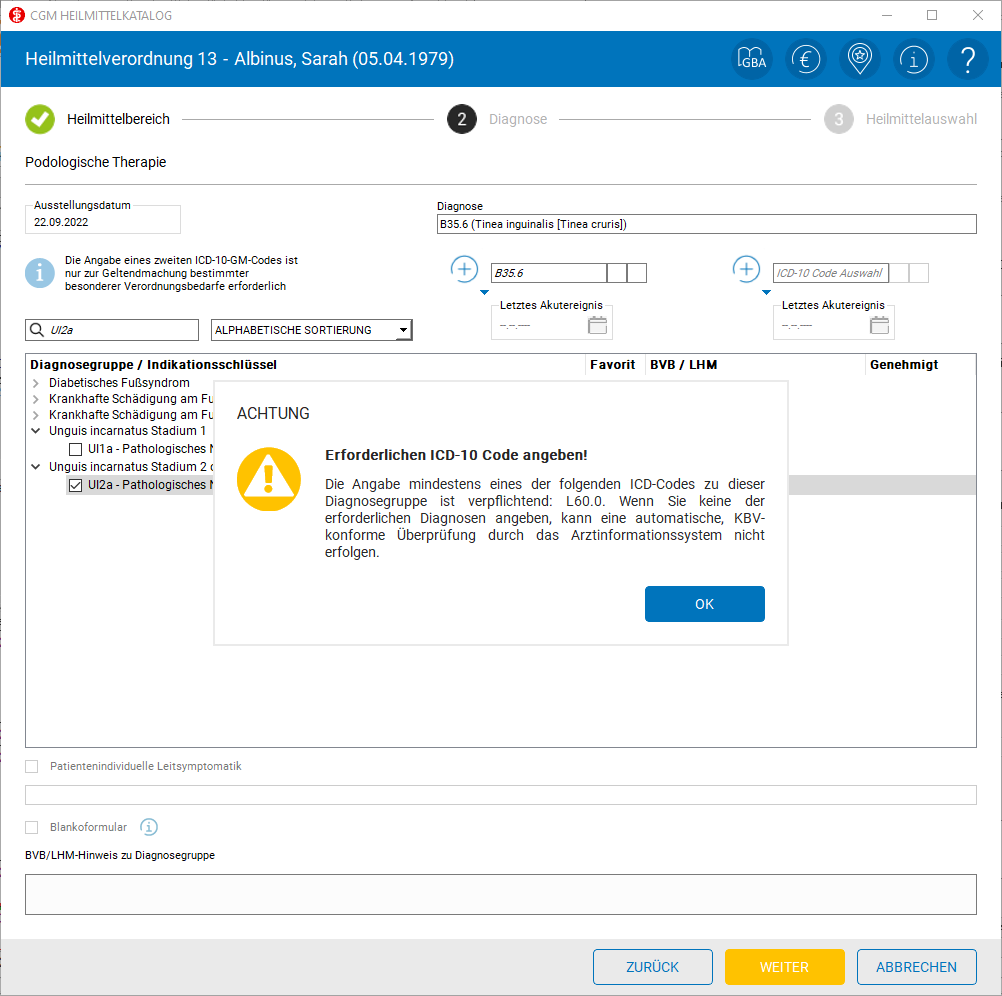This screenshot has height=996, width=1002.
Task: Open calendar for second Letztes Akutereignis
Action: pyautogui.click(x=879, y=325)
